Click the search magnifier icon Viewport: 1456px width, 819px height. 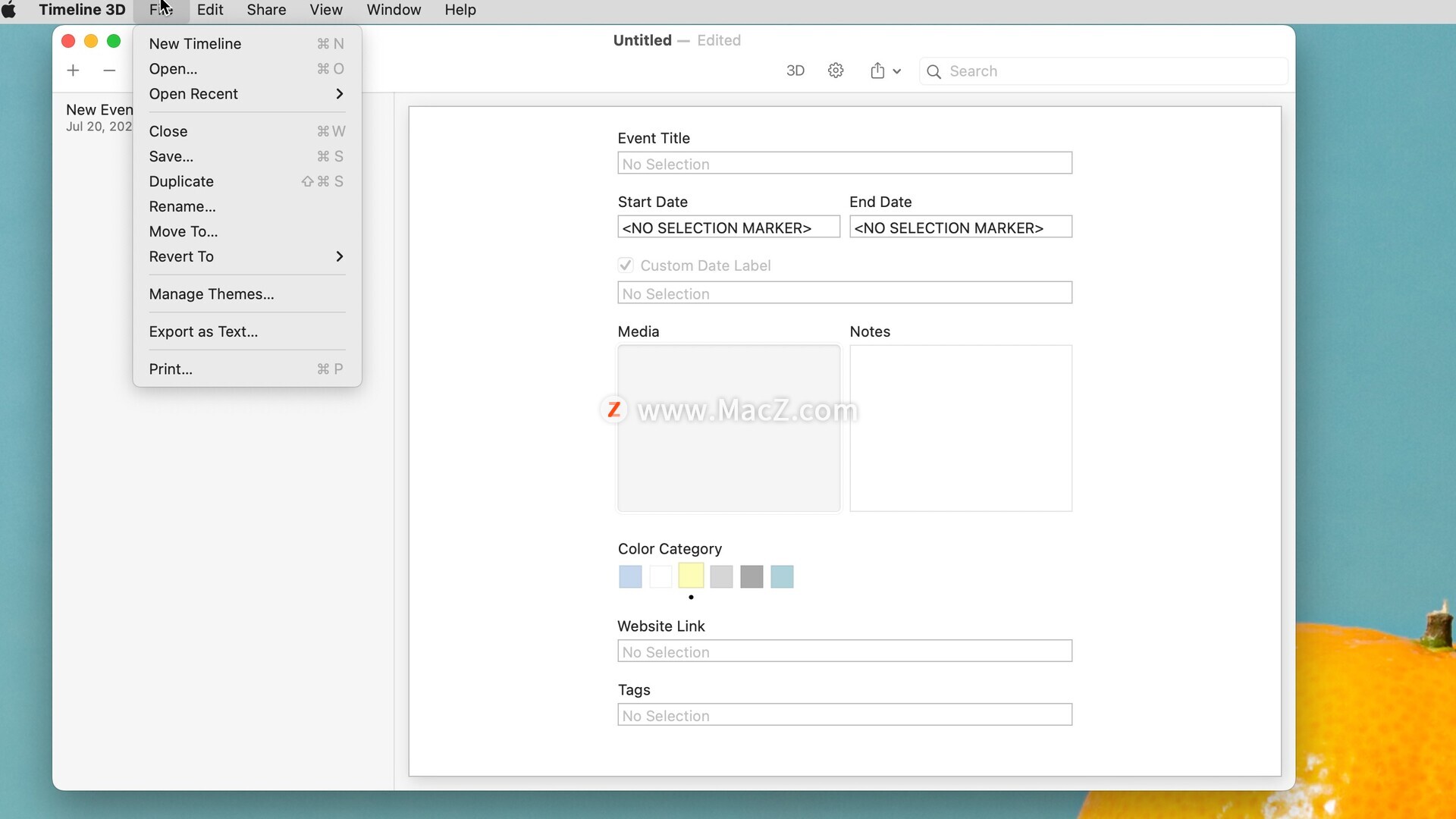coord(934,71)
